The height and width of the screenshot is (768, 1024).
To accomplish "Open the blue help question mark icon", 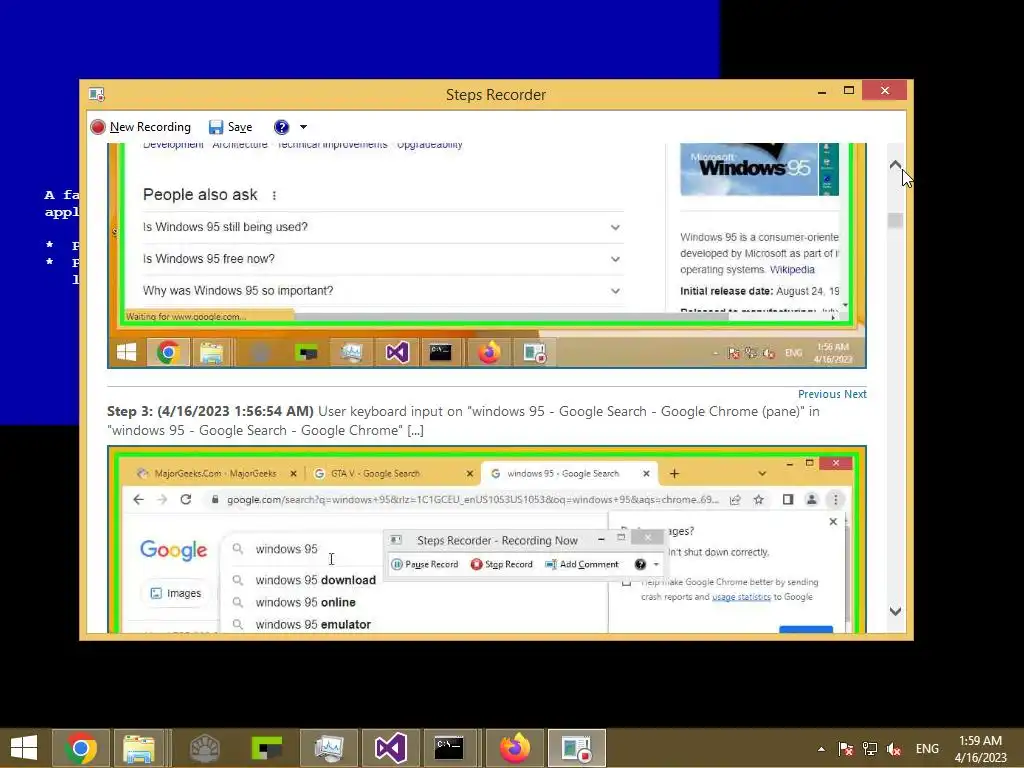I will [x=281, y=127].
